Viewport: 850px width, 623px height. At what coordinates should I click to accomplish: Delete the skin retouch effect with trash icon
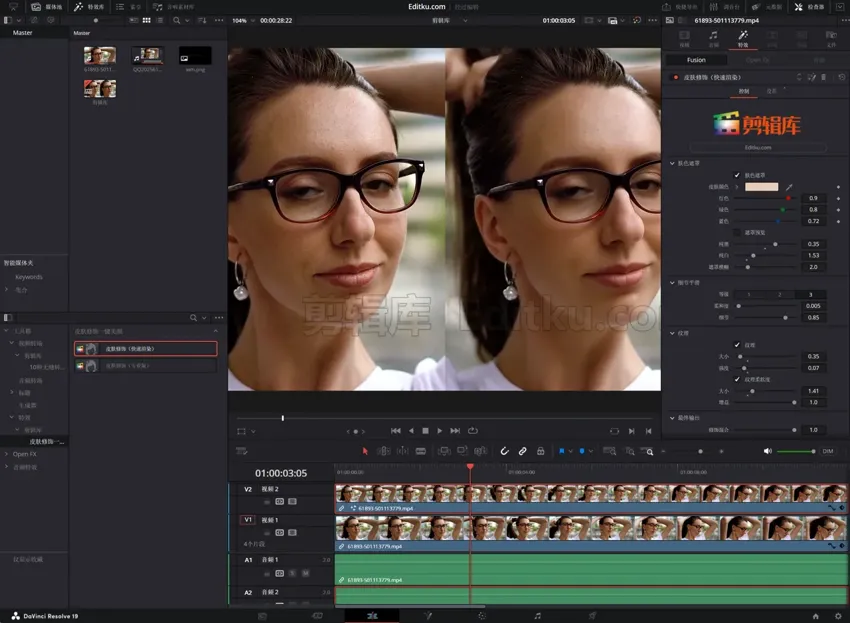(823, 78)
